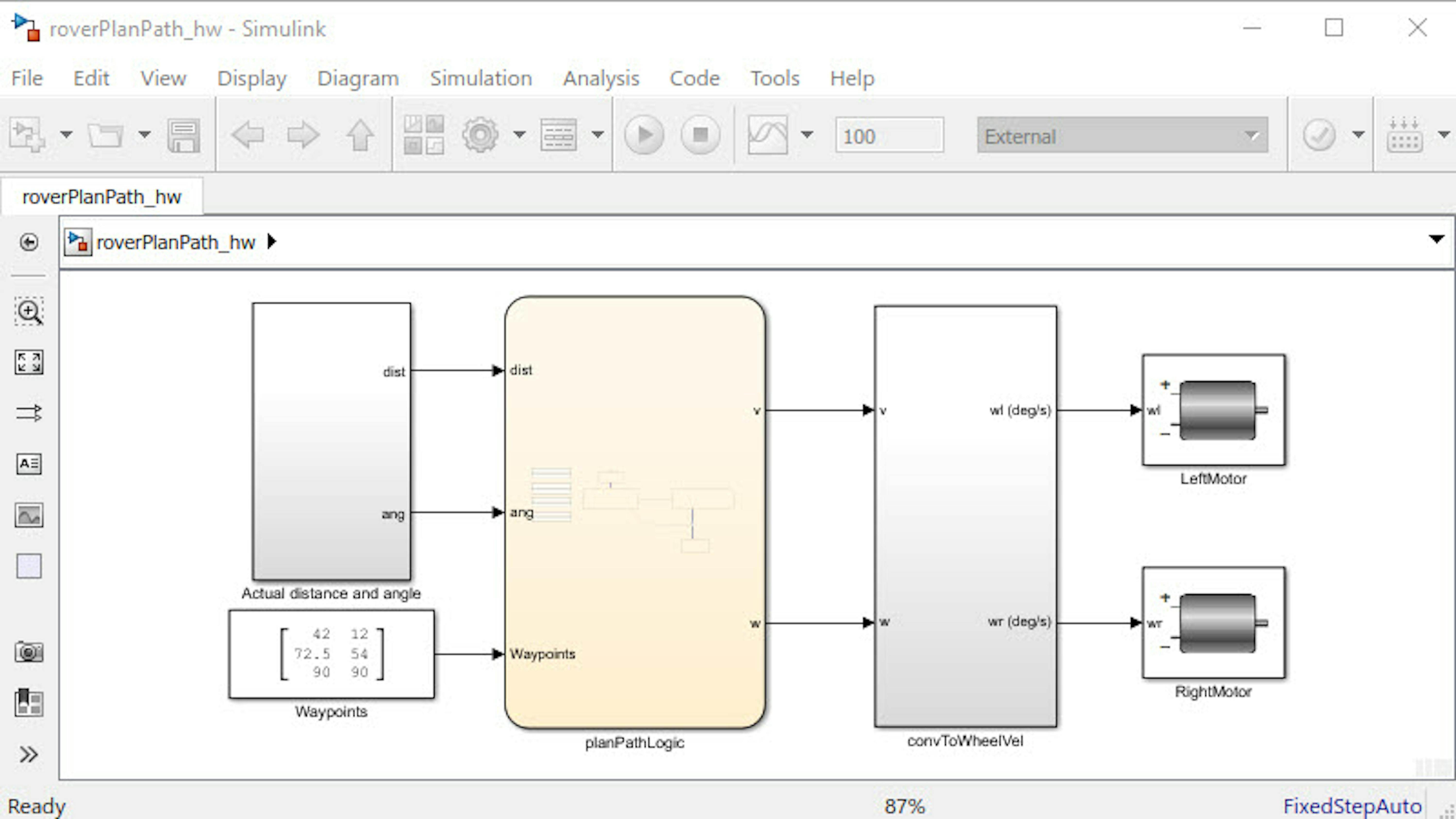Toggle sample time display arrows icon
Viewport: 1456px width, 819px height.
tap(29, 413)
